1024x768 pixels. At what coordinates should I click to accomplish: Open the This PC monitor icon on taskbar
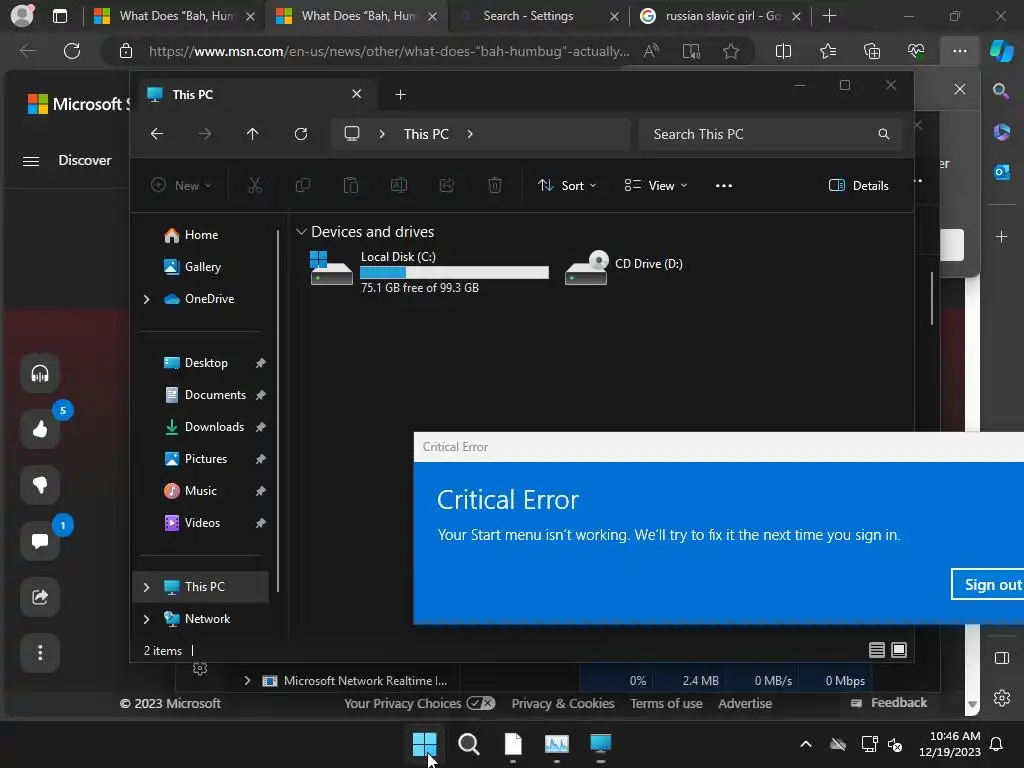point(600,744)
